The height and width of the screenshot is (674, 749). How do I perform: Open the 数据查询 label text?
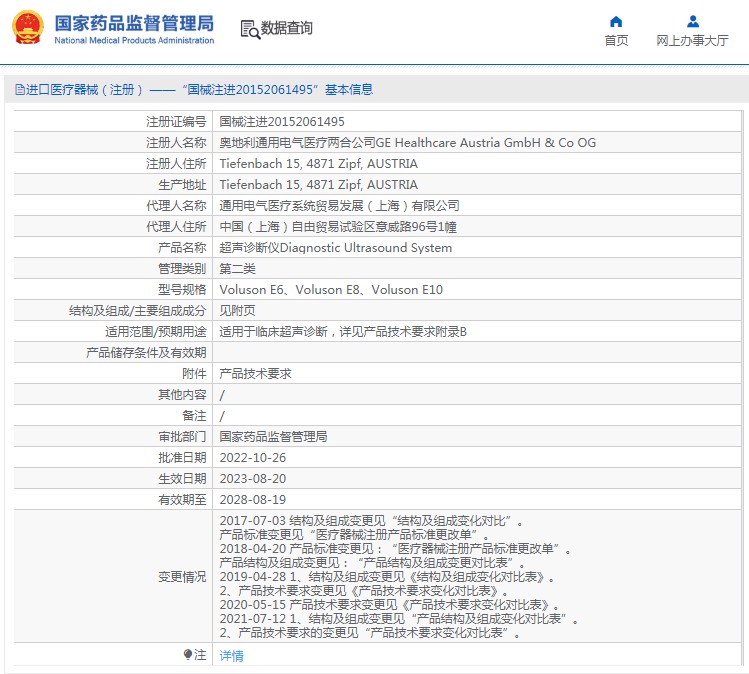click(286, 29)
